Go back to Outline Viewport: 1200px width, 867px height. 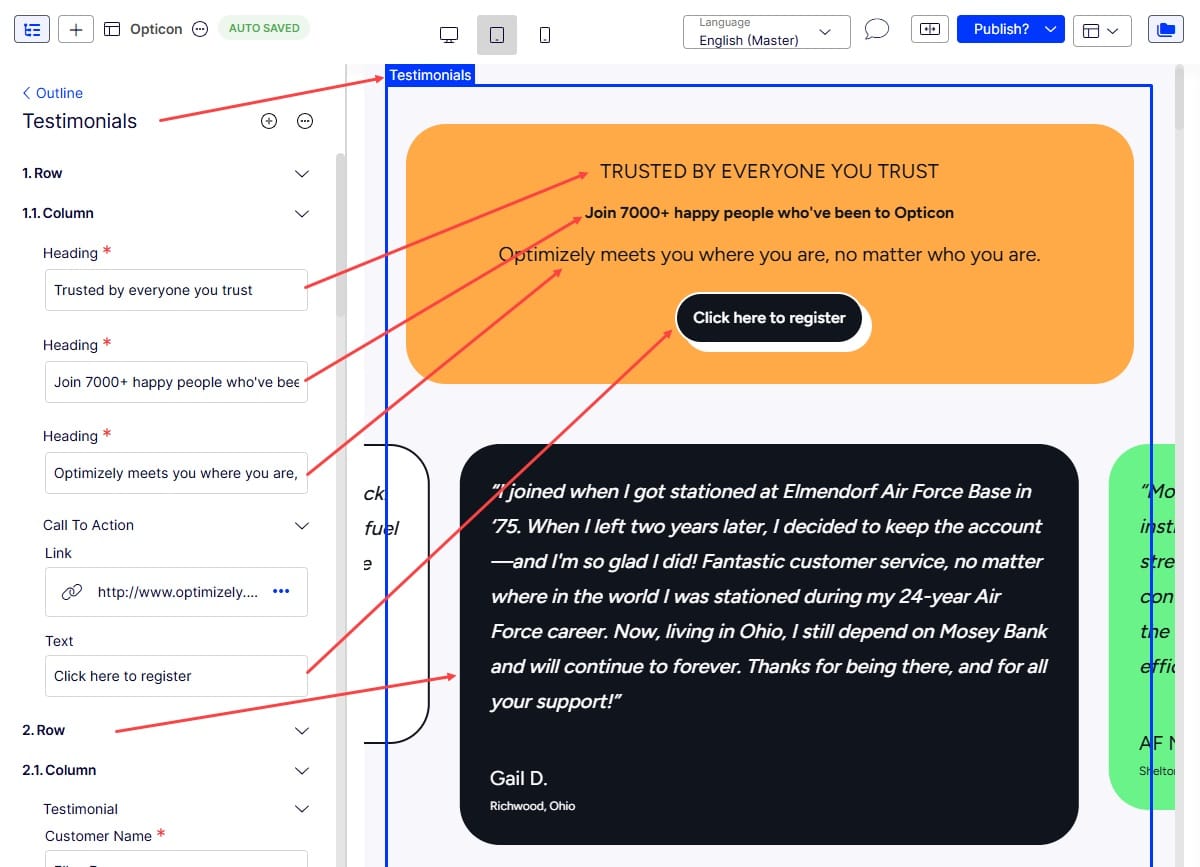[52, 93]
